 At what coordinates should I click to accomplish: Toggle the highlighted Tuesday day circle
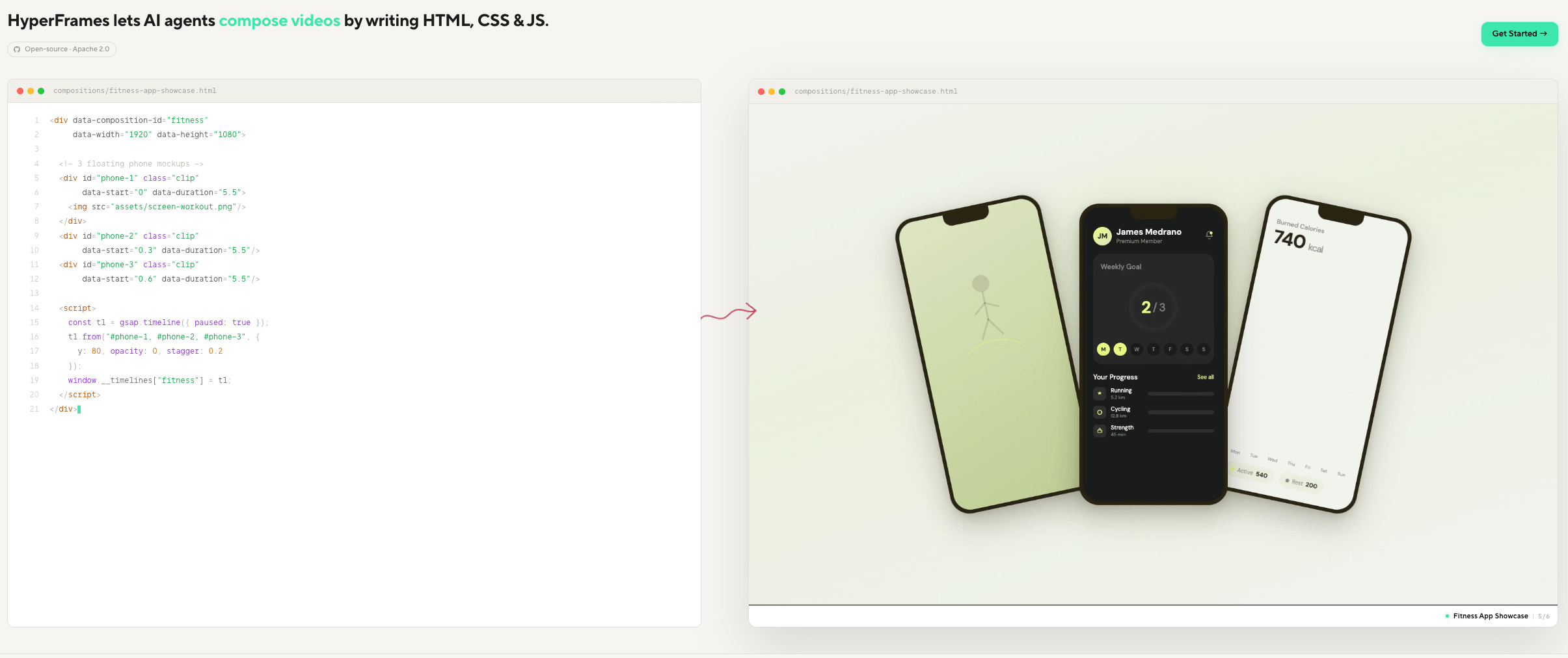coord(1120,349)
